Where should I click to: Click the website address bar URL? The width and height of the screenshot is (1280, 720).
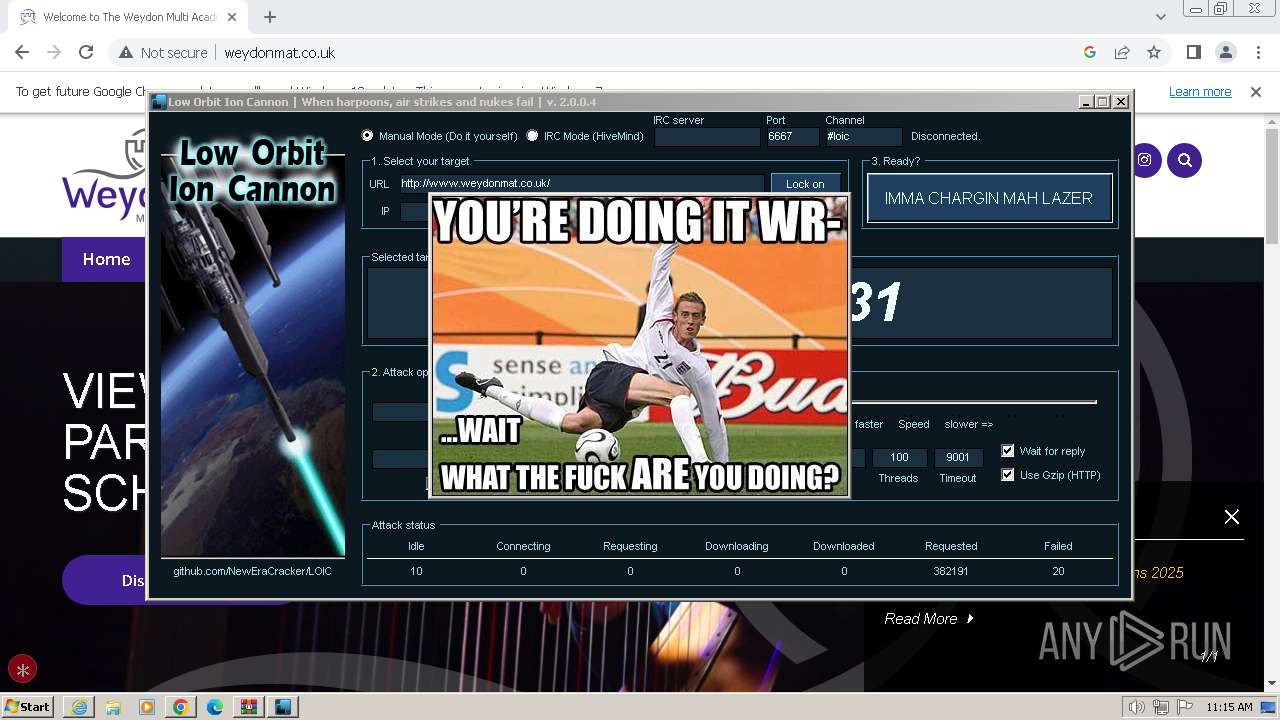tap(279, 53)
